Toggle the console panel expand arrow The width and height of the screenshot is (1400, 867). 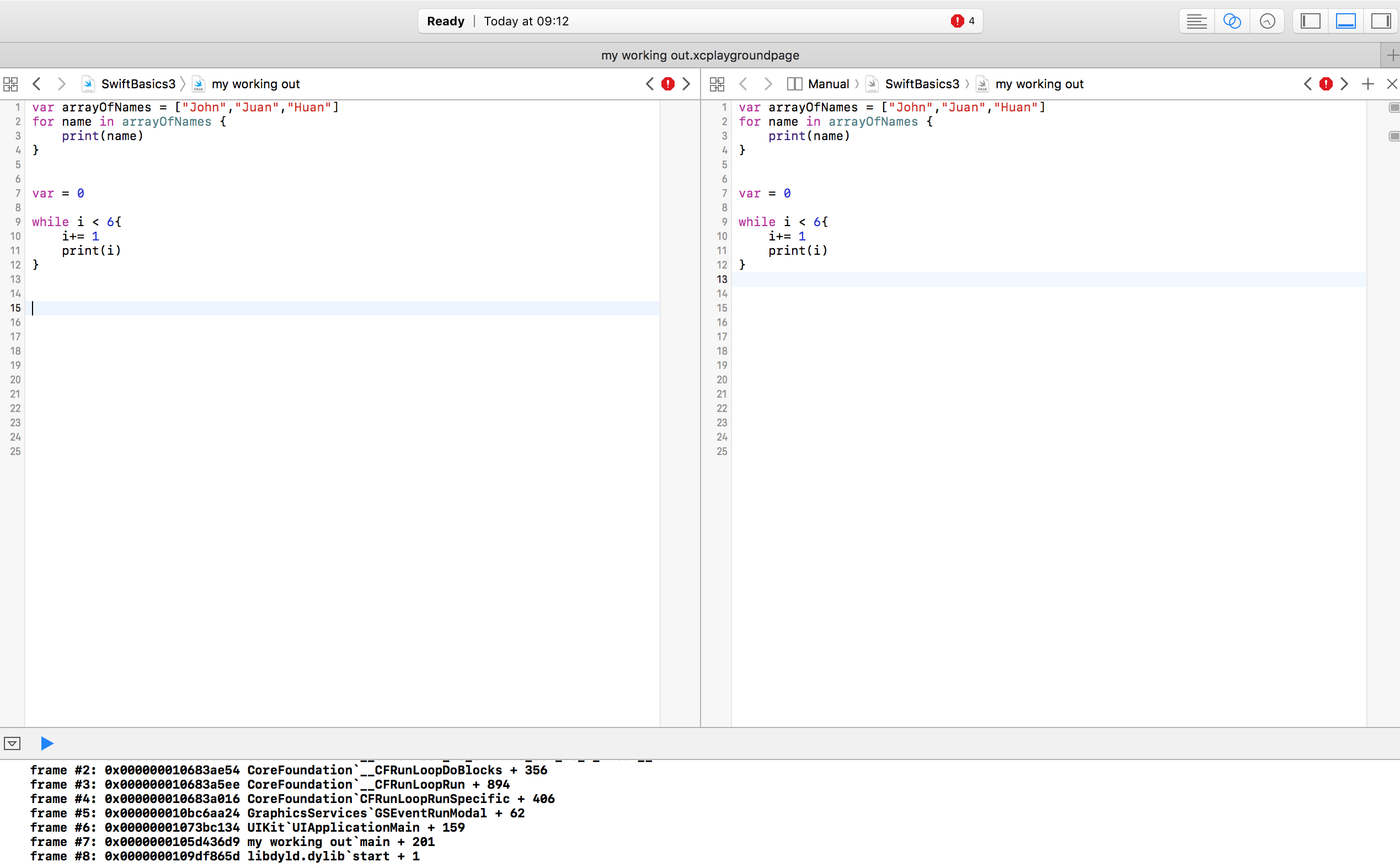coord(13,743)
